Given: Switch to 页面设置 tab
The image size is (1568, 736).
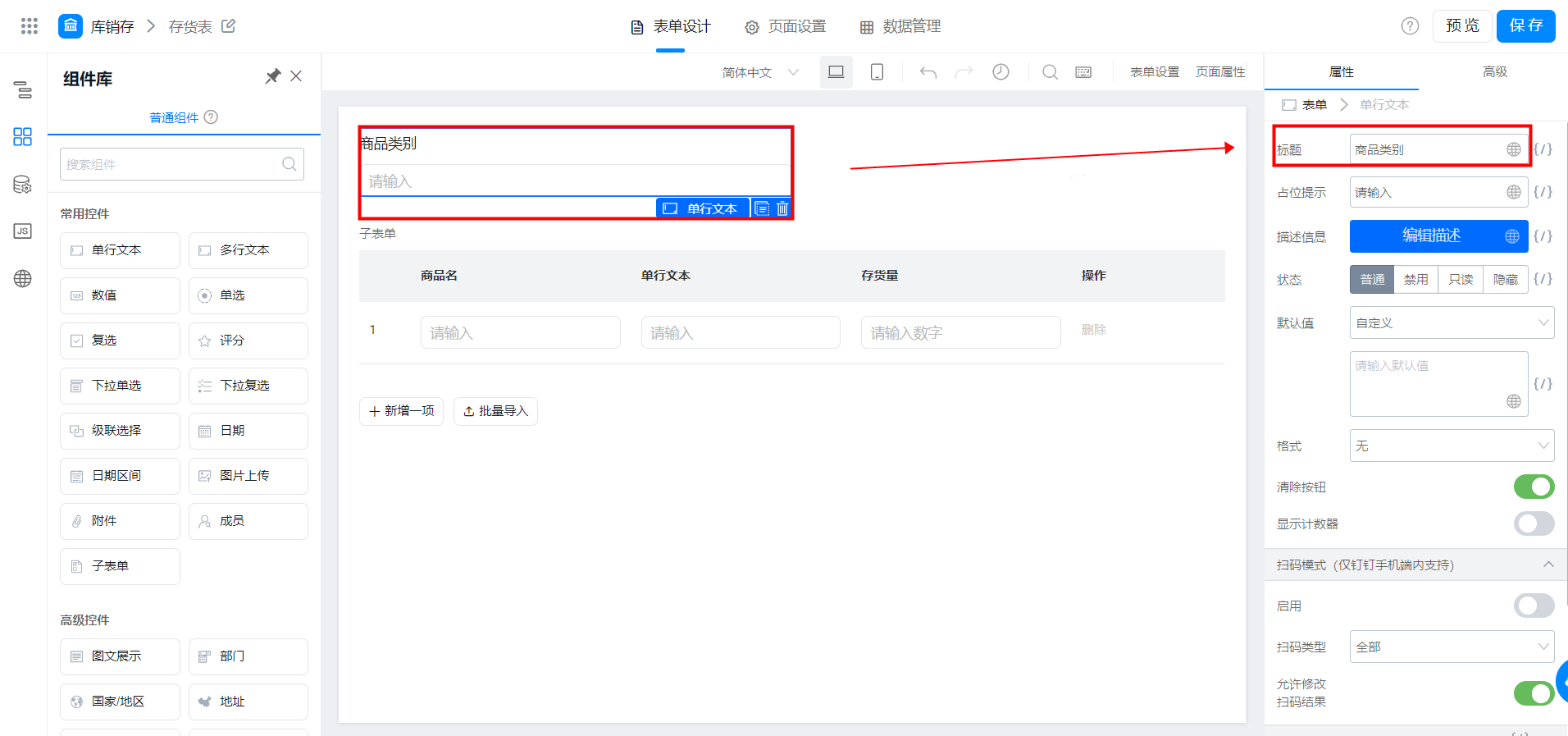Looking at the screenshot, I should click(x=786, y=26).
